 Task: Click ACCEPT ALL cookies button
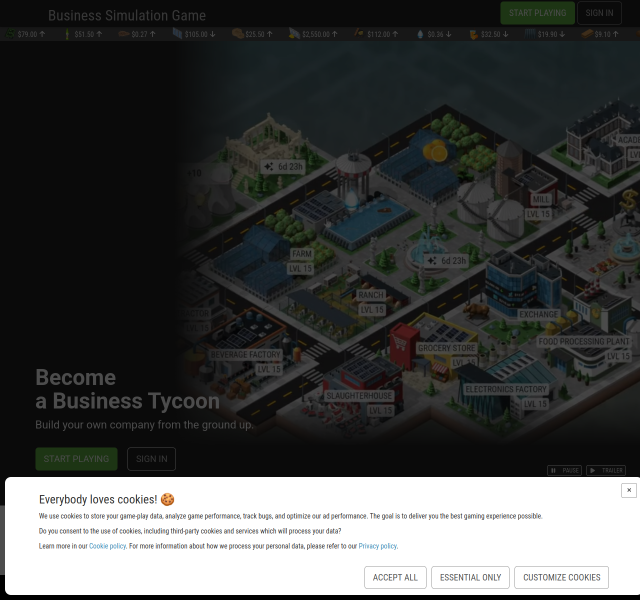point(395,578)
